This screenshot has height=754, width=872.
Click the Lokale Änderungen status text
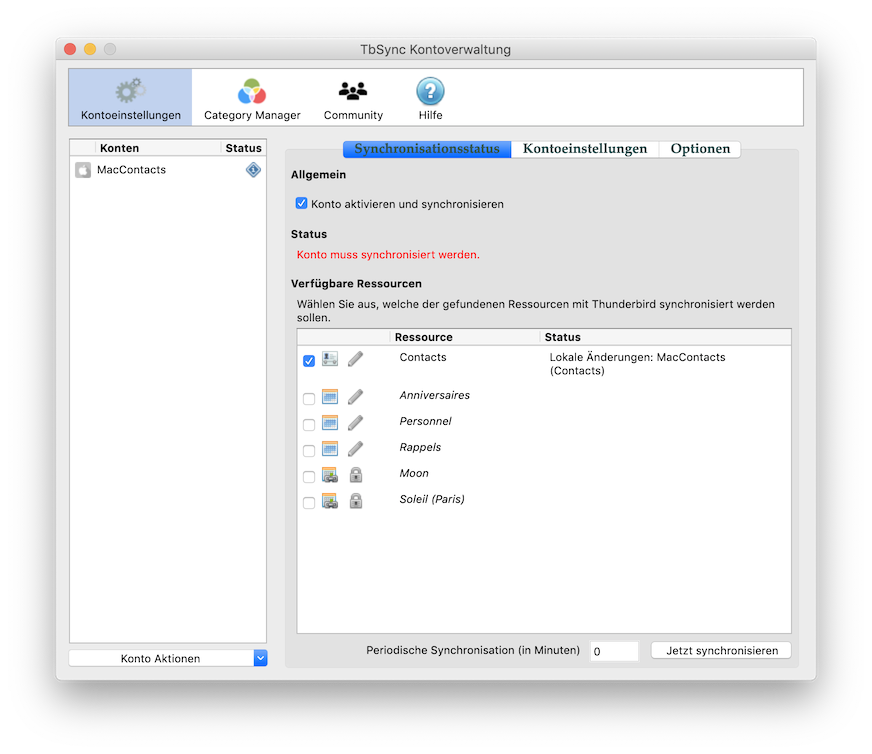coord(637,364)
